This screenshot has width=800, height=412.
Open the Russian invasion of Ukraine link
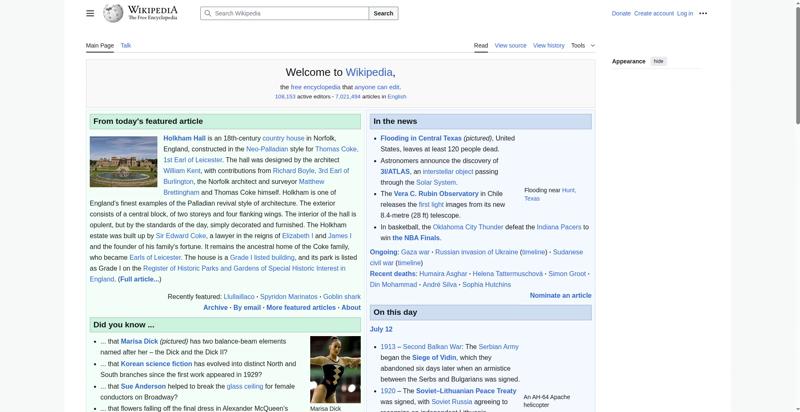(477, 252)
